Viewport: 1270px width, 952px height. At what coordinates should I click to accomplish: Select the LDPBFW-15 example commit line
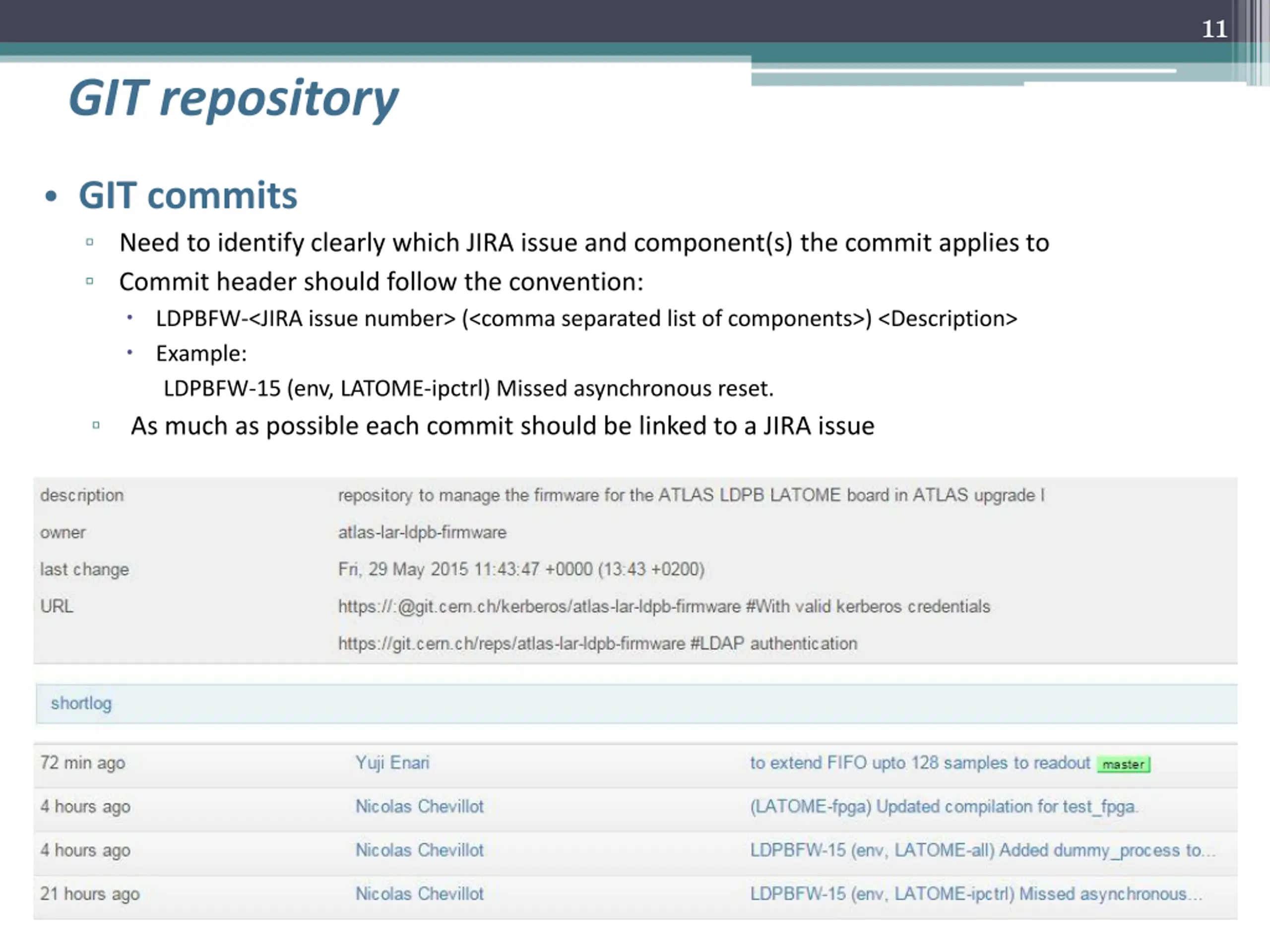click(468, 389)
